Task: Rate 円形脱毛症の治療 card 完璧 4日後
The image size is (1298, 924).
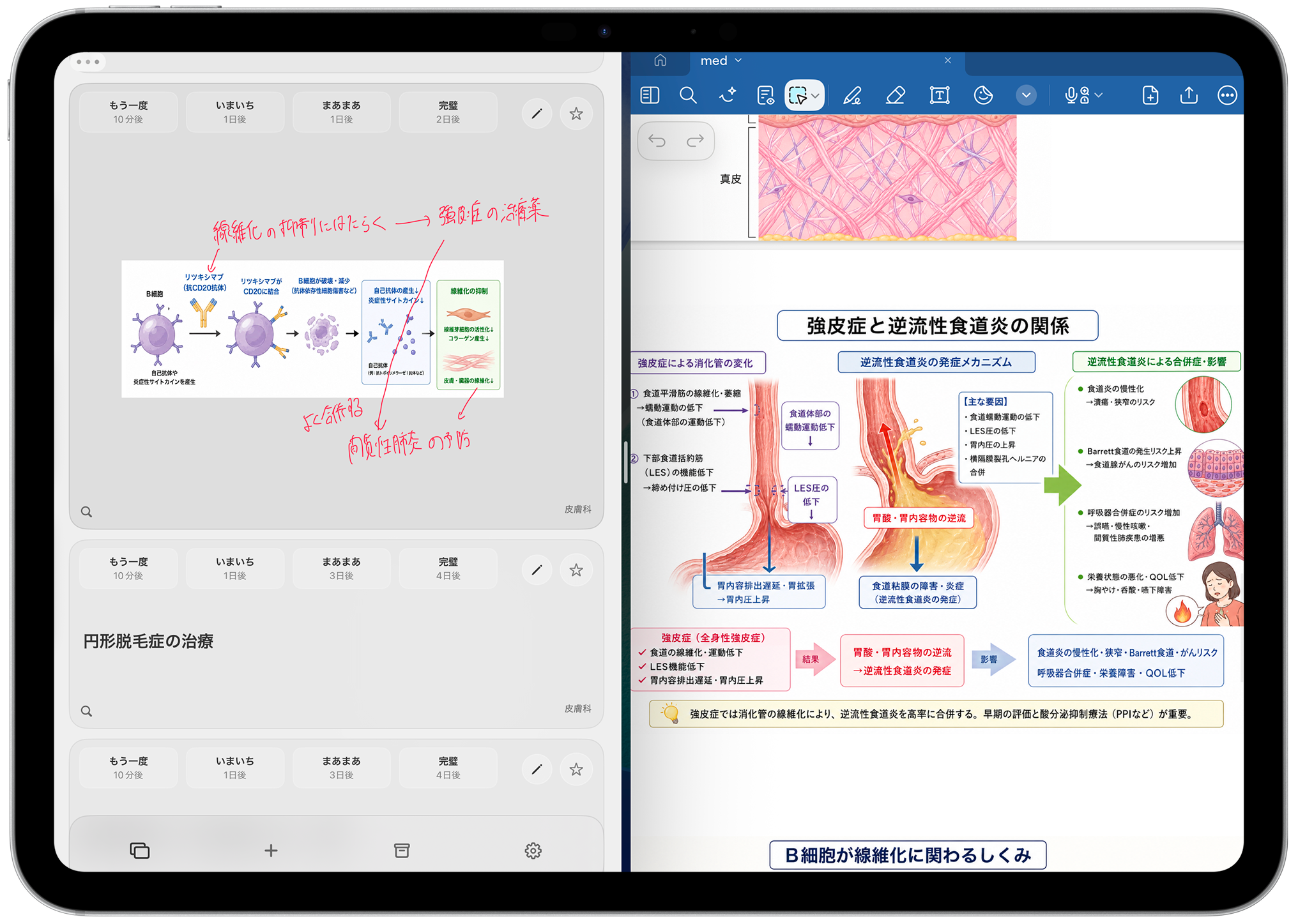Action: click(448, 568)
